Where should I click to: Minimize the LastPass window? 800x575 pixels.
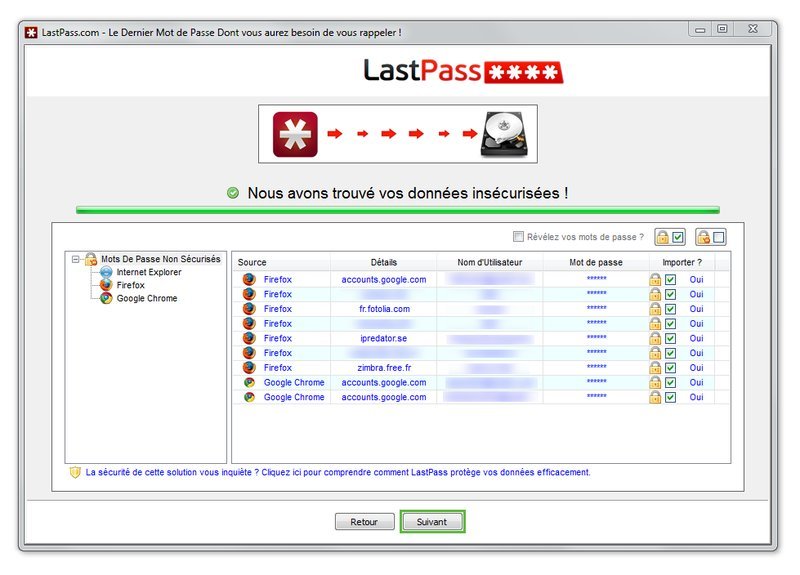pyautogui.click(x=701, y=30)
